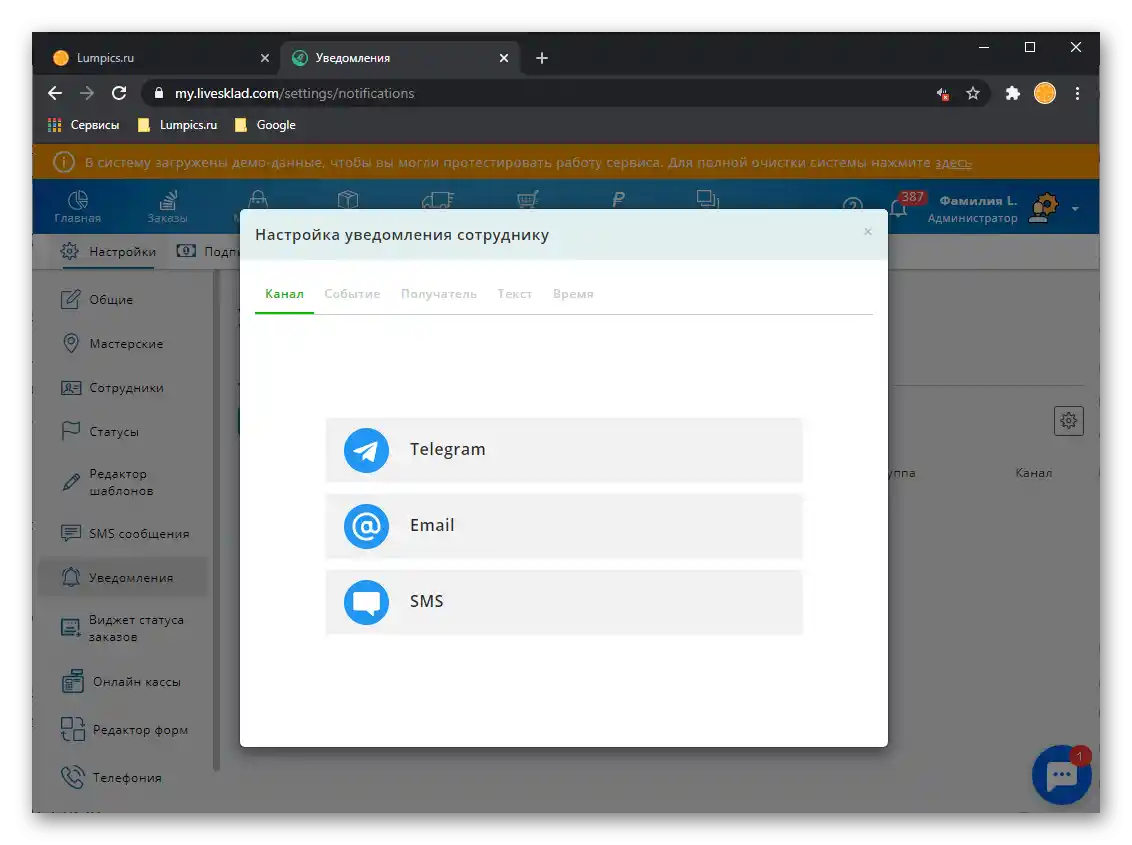Image resolution: width=1132 pixels, height=845 pixels.
Task: Click the browser address bar
Action: tap(400, 92)
